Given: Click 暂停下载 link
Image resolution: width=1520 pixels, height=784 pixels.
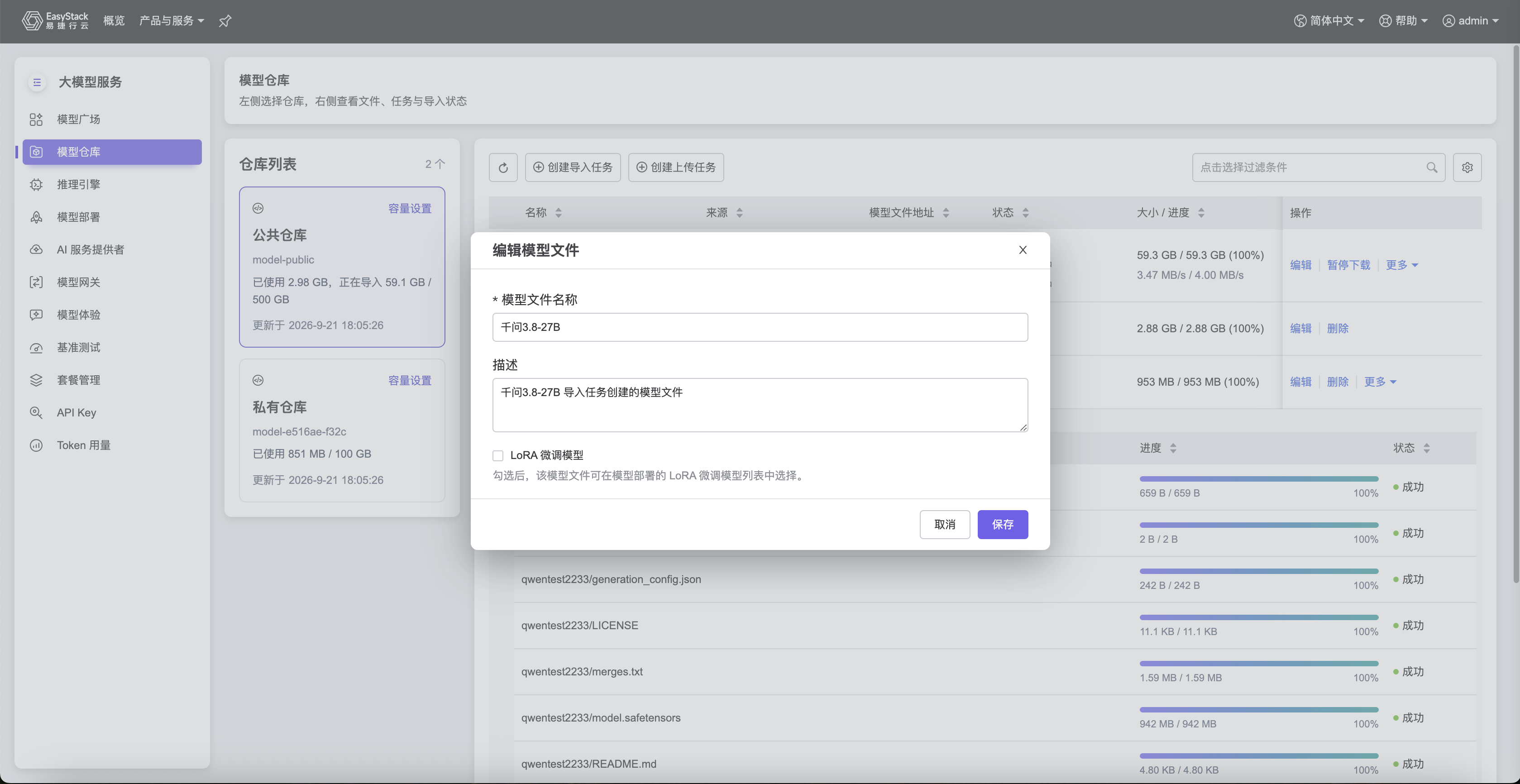Looking at the screenshot, I should pos(1348,265).
